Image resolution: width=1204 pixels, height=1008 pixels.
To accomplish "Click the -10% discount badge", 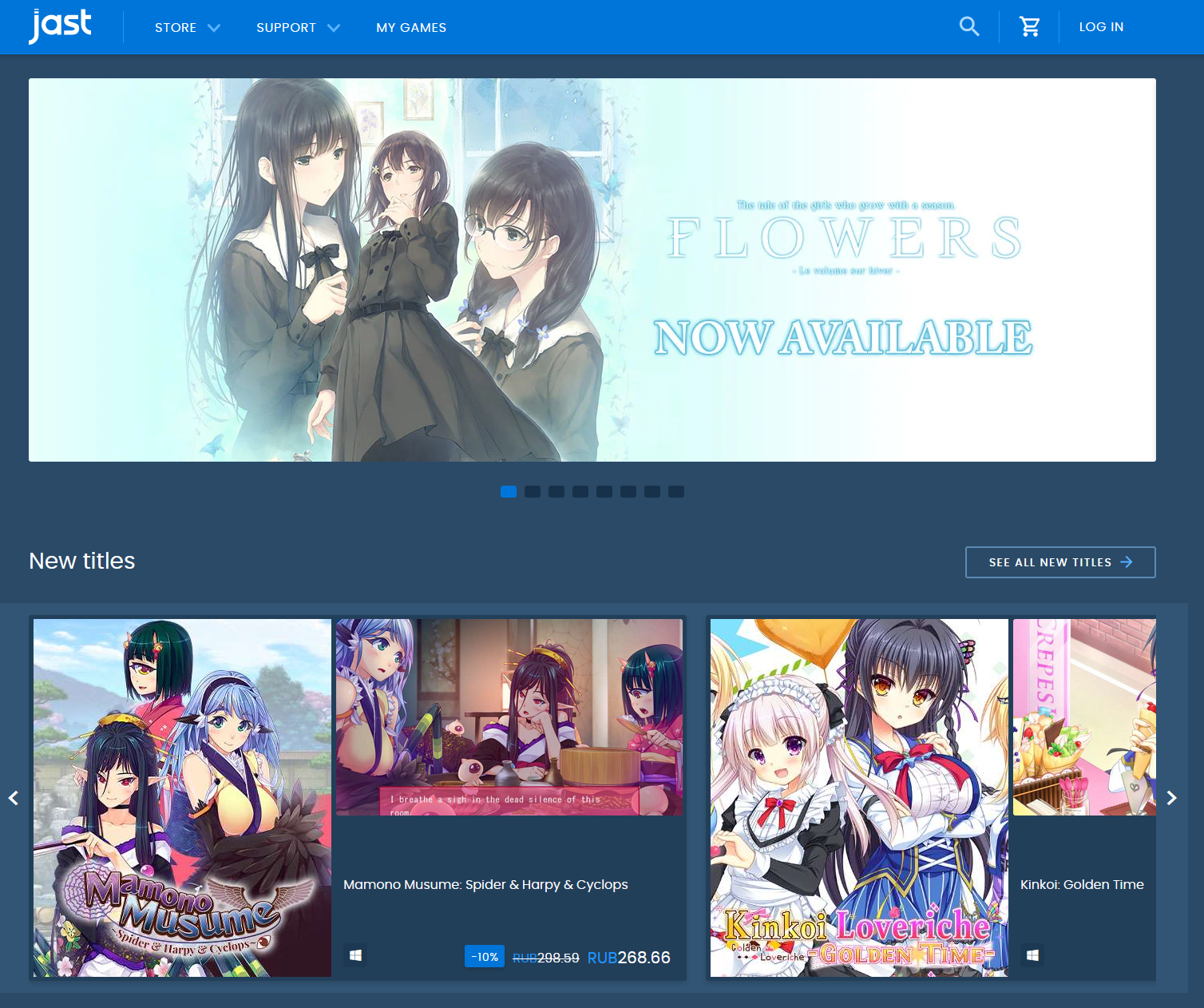I will [485, 957].
